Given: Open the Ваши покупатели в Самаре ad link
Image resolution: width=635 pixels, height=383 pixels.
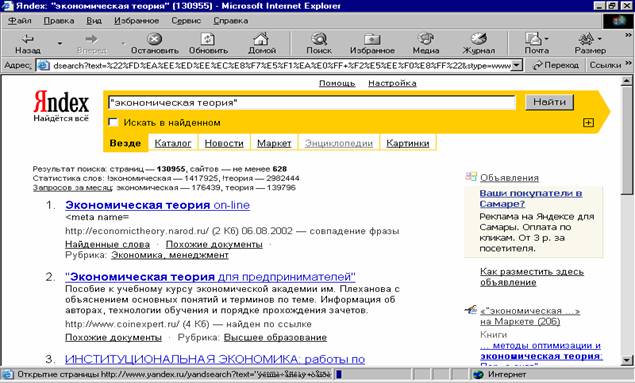Looking at the screenshot, I should click(531, 198).
